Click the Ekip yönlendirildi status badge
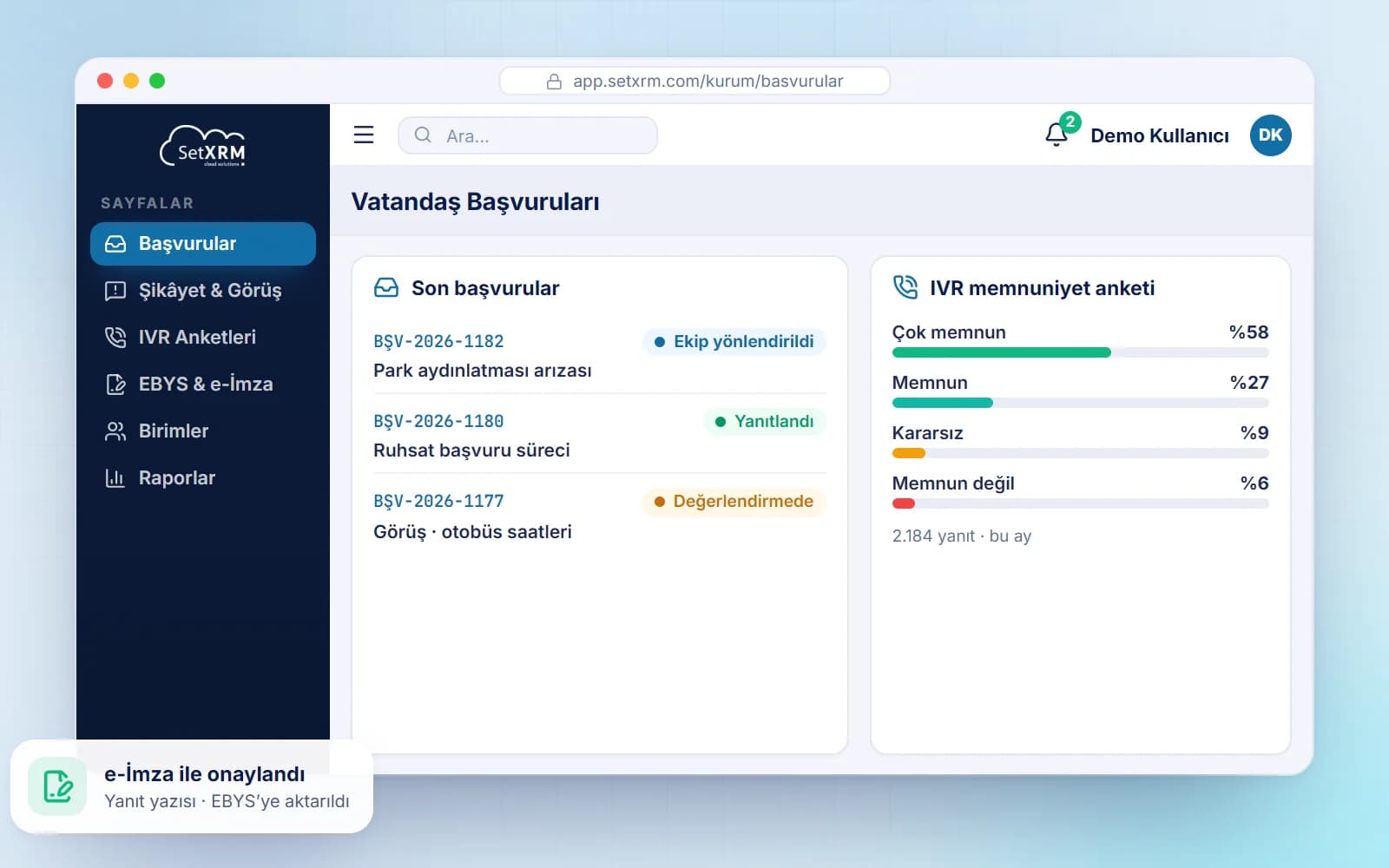This screenshot has height=868, width=1389. [734, 342]
